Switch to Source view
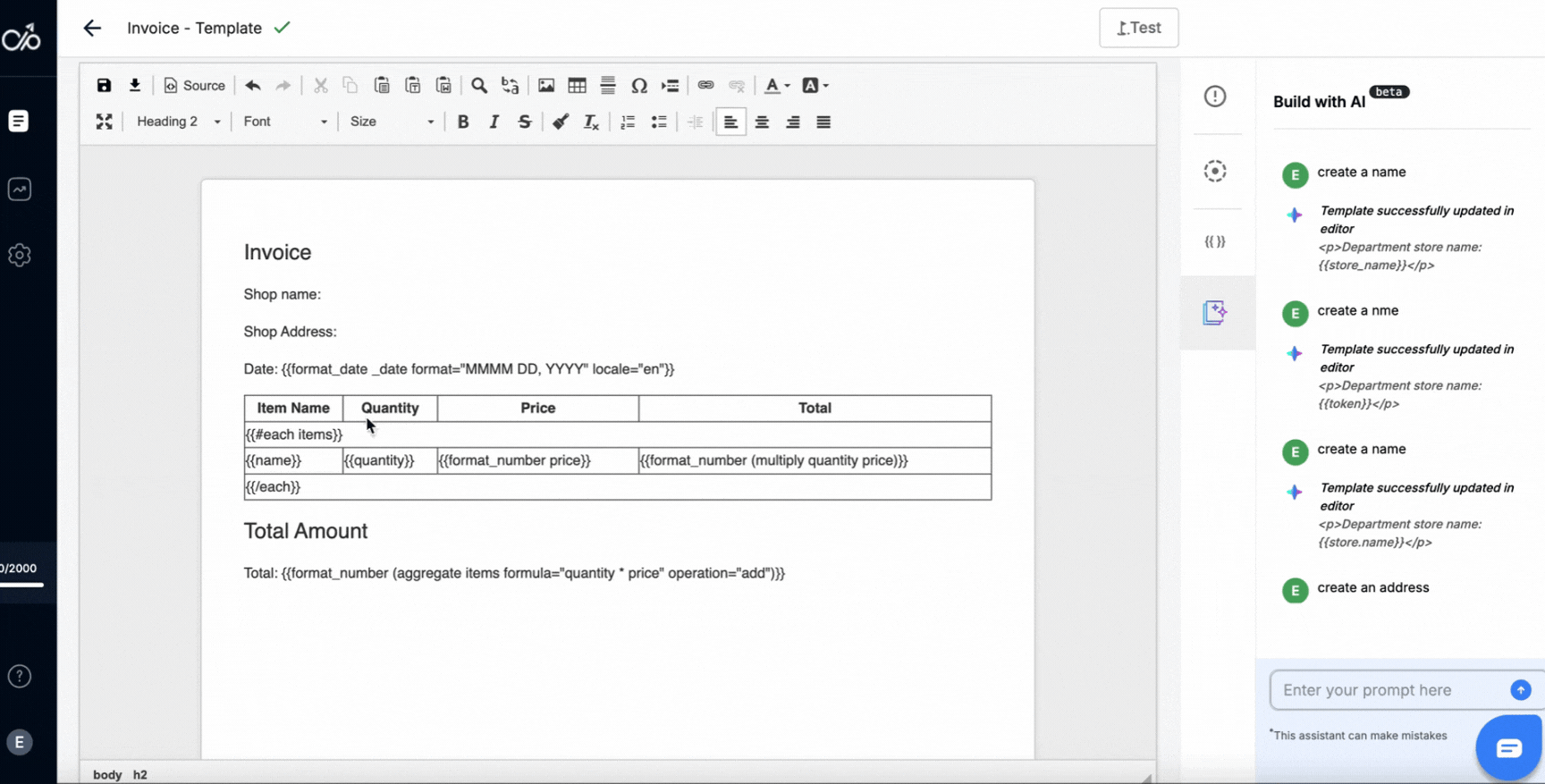The width and height of the screenshot is (1545, 784). pyautogui.click(x=194, y=86)
